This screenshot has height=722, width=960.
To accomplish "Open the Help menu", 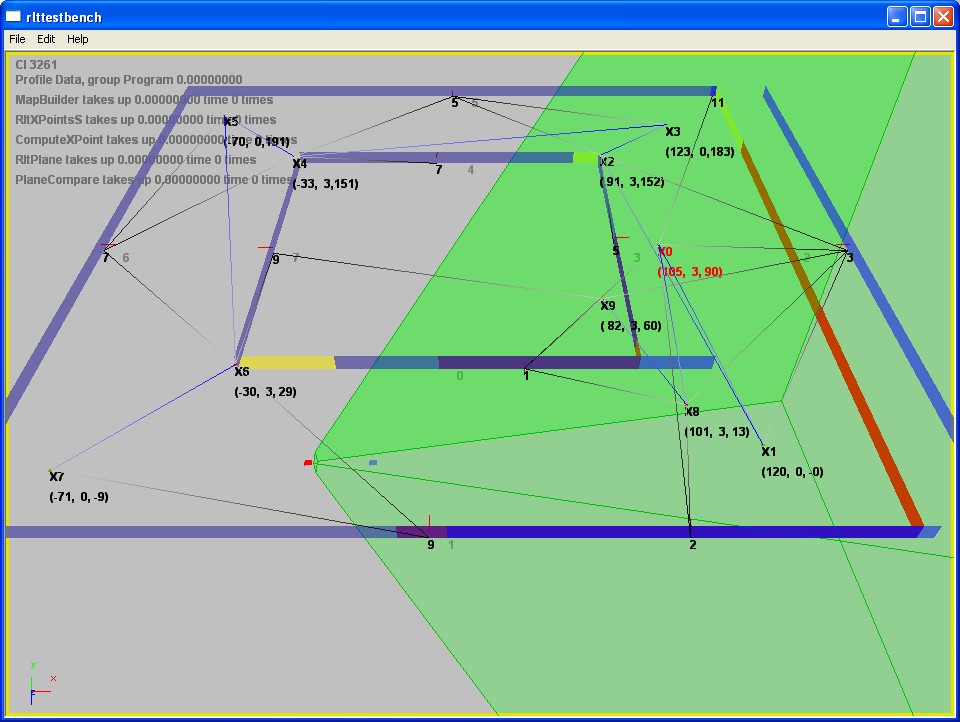I will [x=78, y=39].
